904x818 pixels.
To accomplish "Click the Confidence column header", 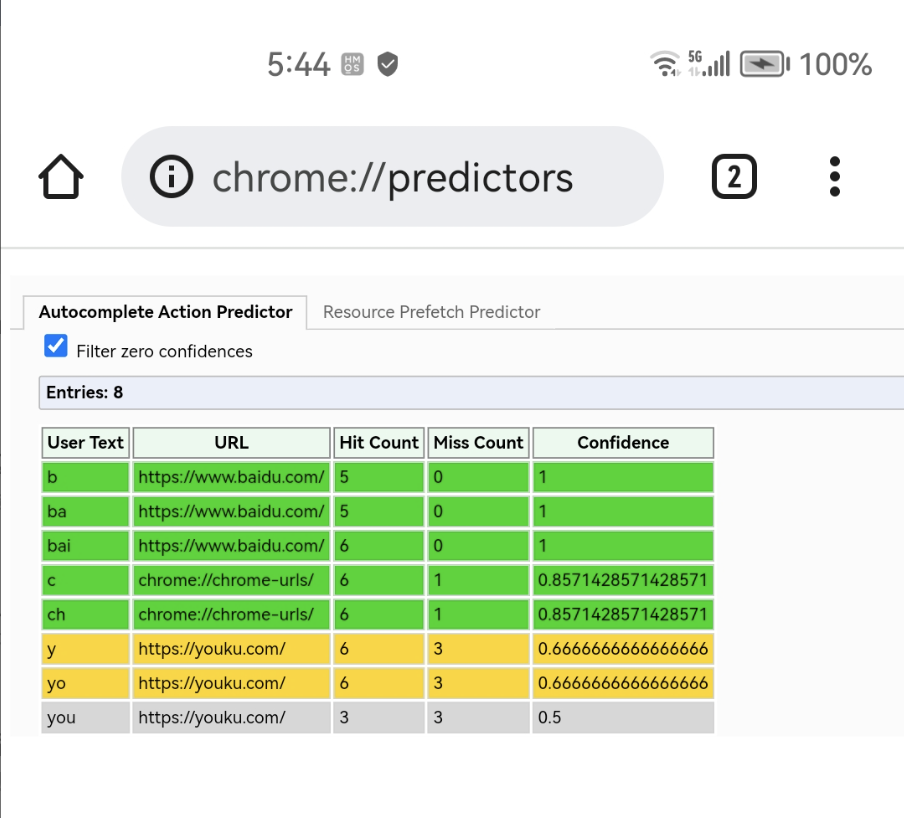I will [x=623, y=443].
